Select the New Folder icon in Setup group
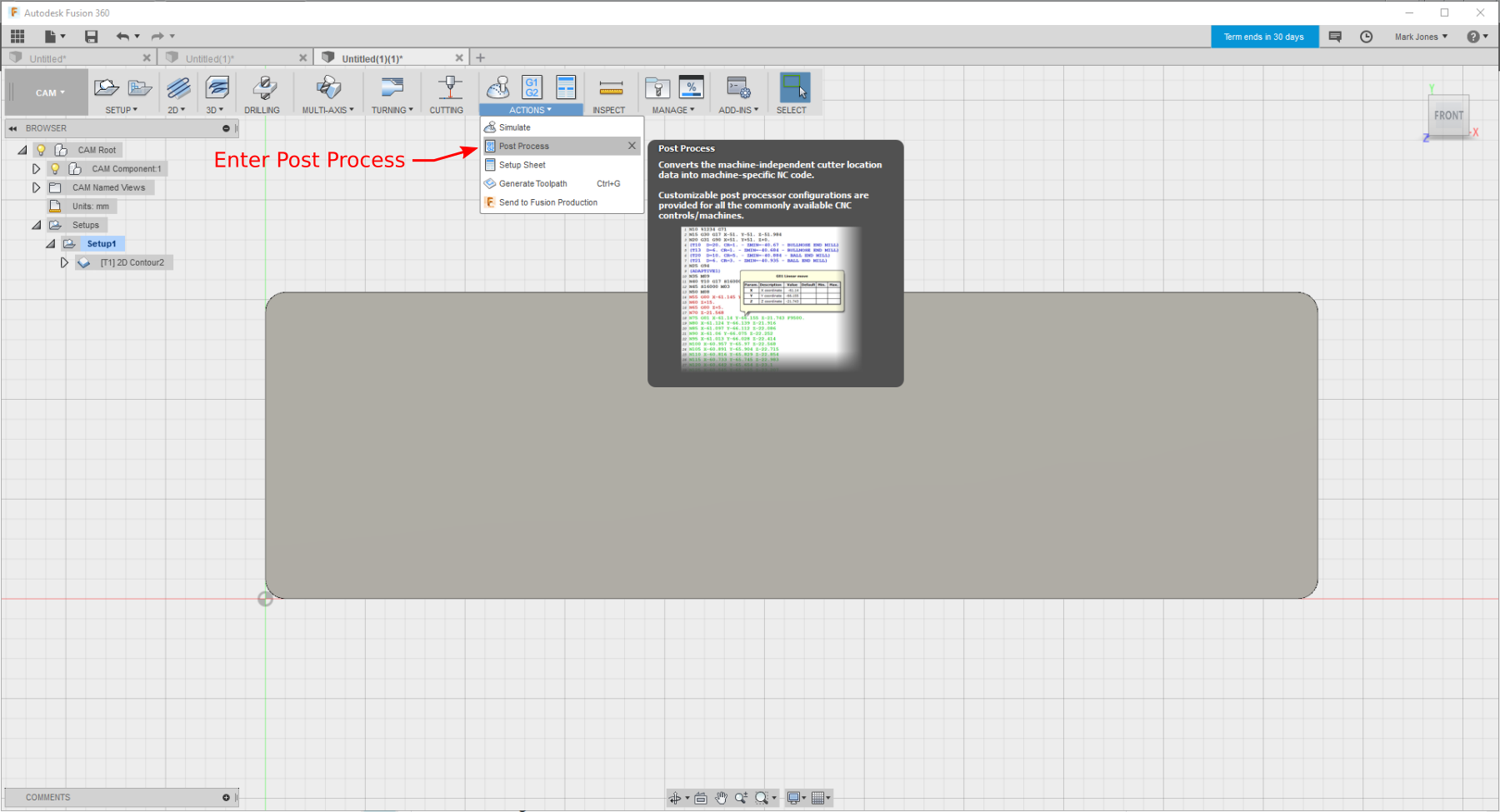This screenshot has height=812, width=1500. click(140, 87)
